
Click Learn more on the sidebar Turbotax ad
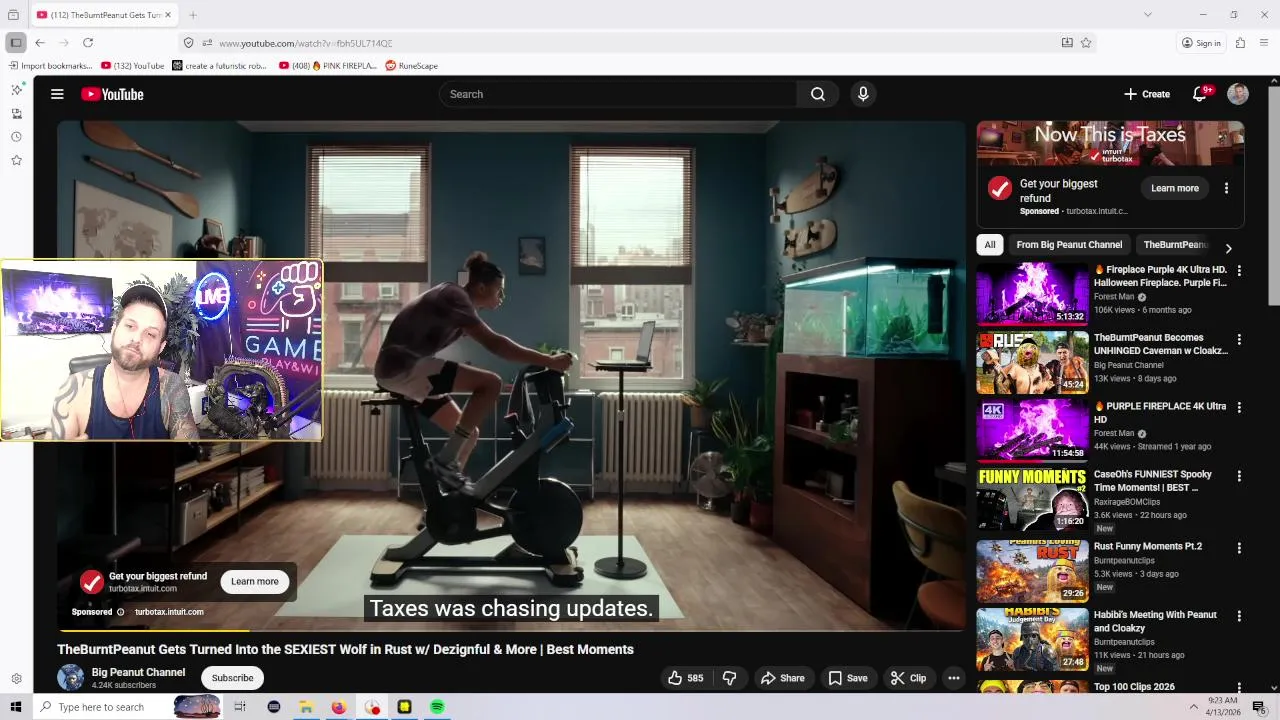click(1175, 188)
